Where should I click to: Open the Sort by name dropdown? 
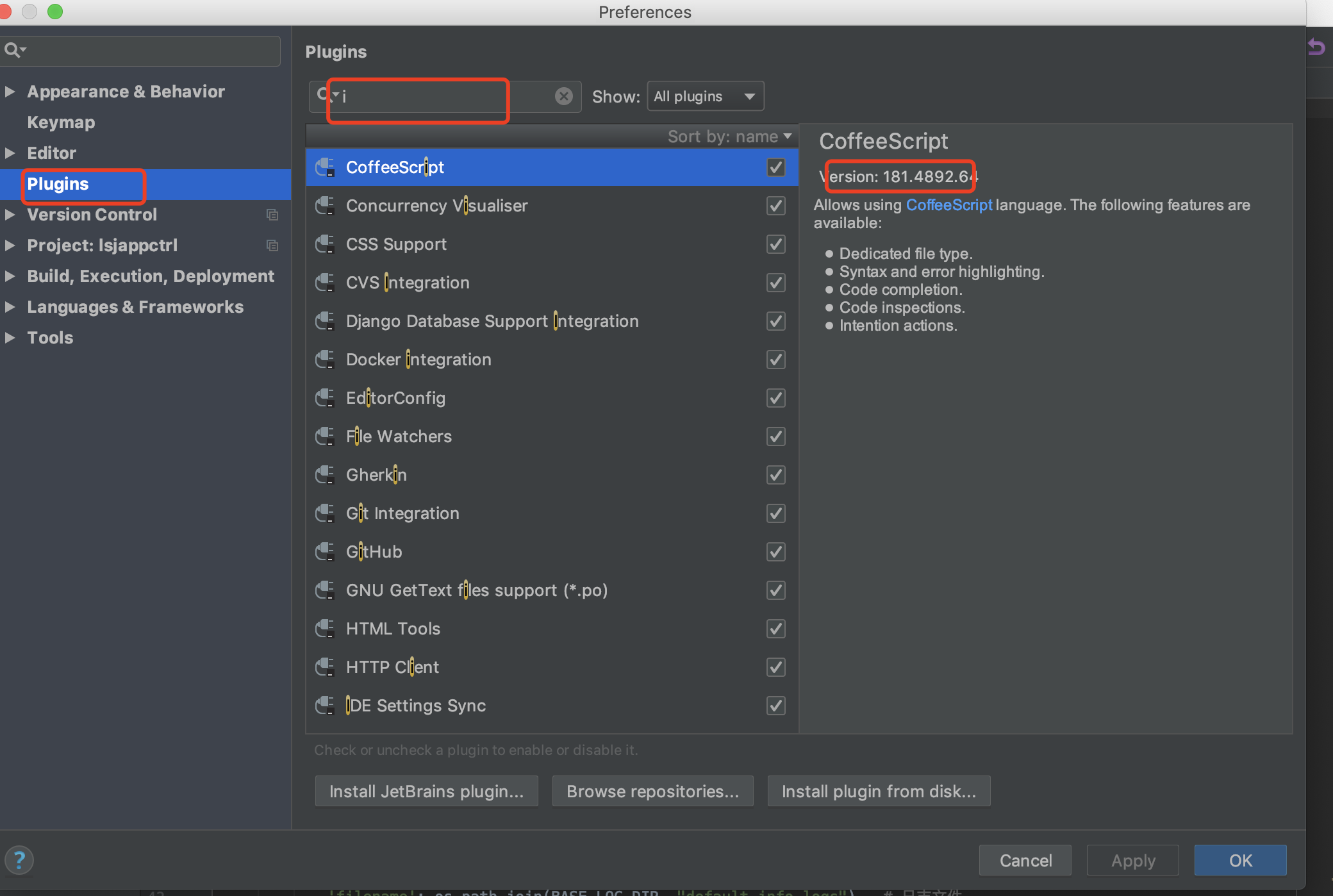729,137
